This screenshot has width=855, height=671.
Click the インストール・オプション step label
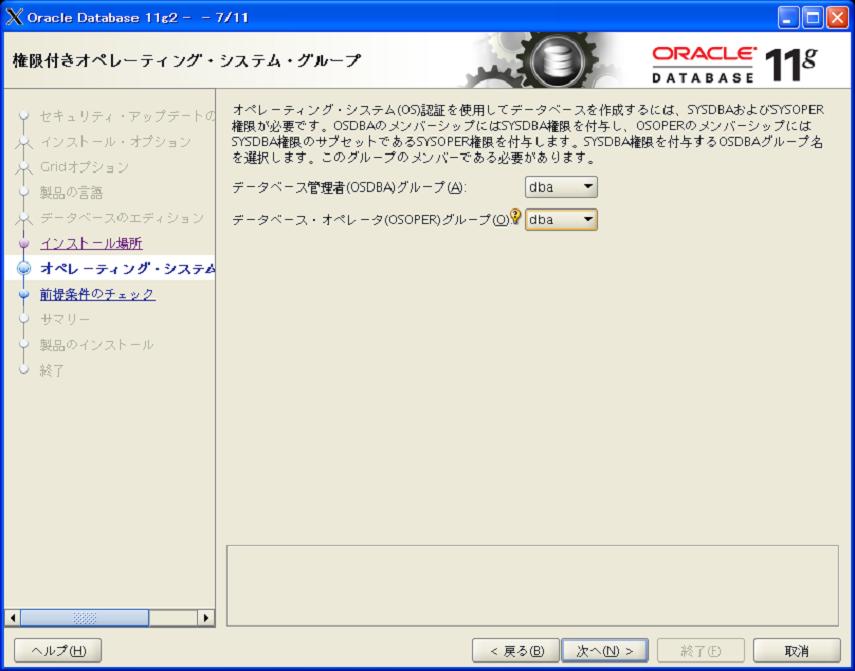[x=116, y=142]
